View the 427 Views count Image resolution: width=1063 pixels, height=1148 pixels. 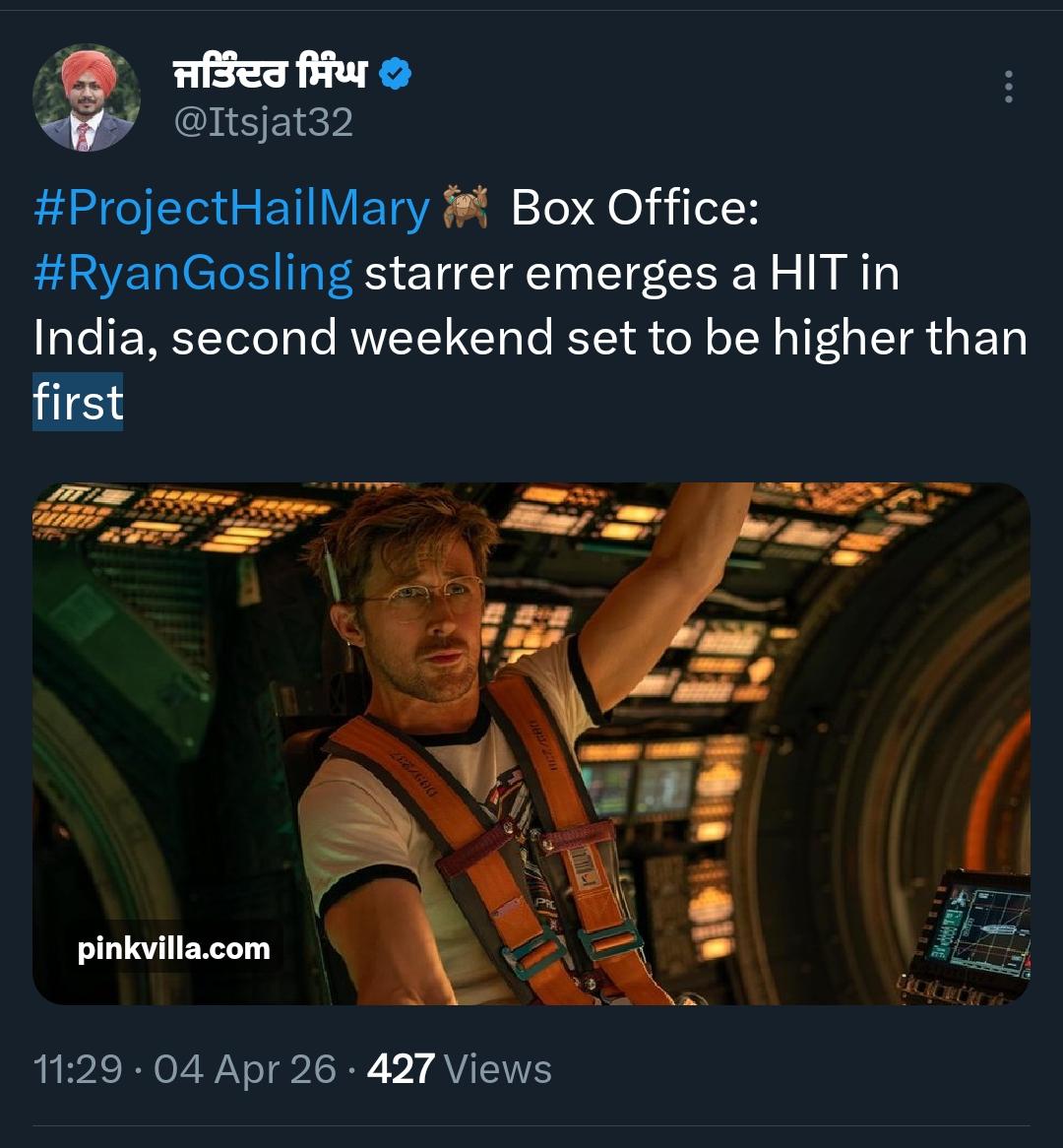point(460,1069)
